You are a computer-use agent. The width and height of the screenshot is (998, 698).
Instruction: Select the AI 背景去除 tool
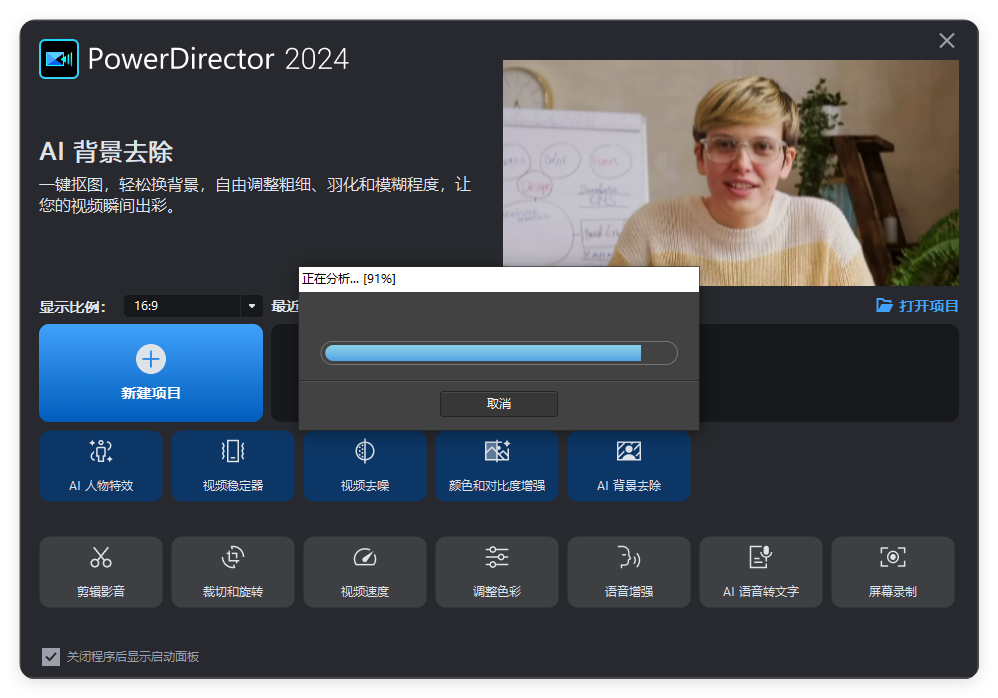click(x=628, y=466)
